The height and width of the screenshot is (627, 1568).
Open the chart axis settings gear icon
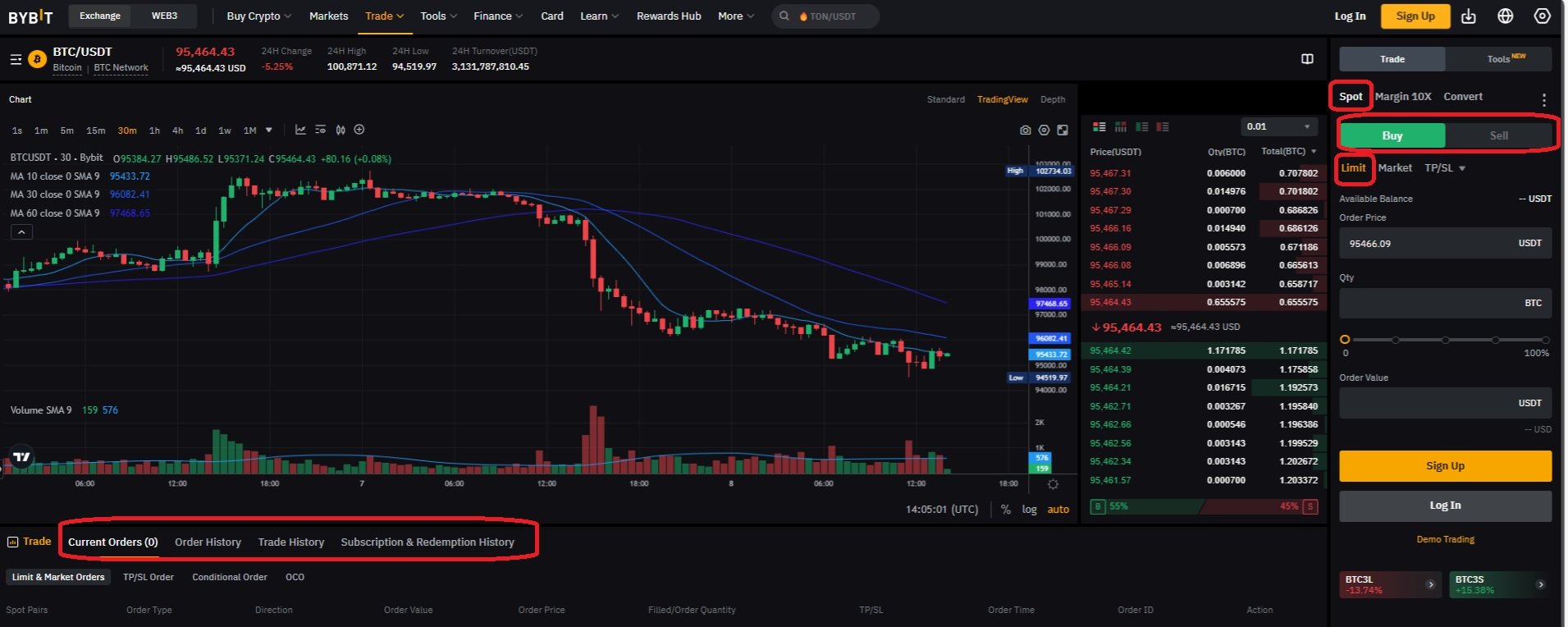coord(1053,484)
